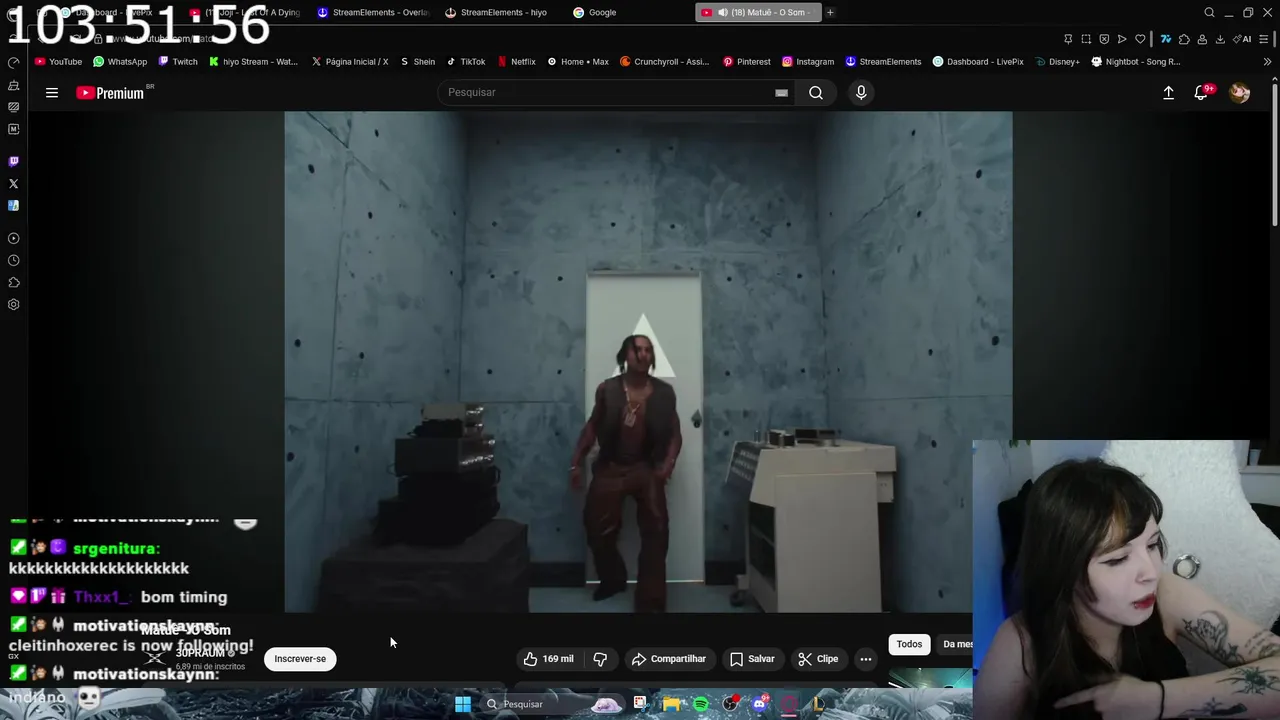Open the Home • Max bookmark
The height and width of the screenshot is (720, 1280).
[x=578, y=61]
